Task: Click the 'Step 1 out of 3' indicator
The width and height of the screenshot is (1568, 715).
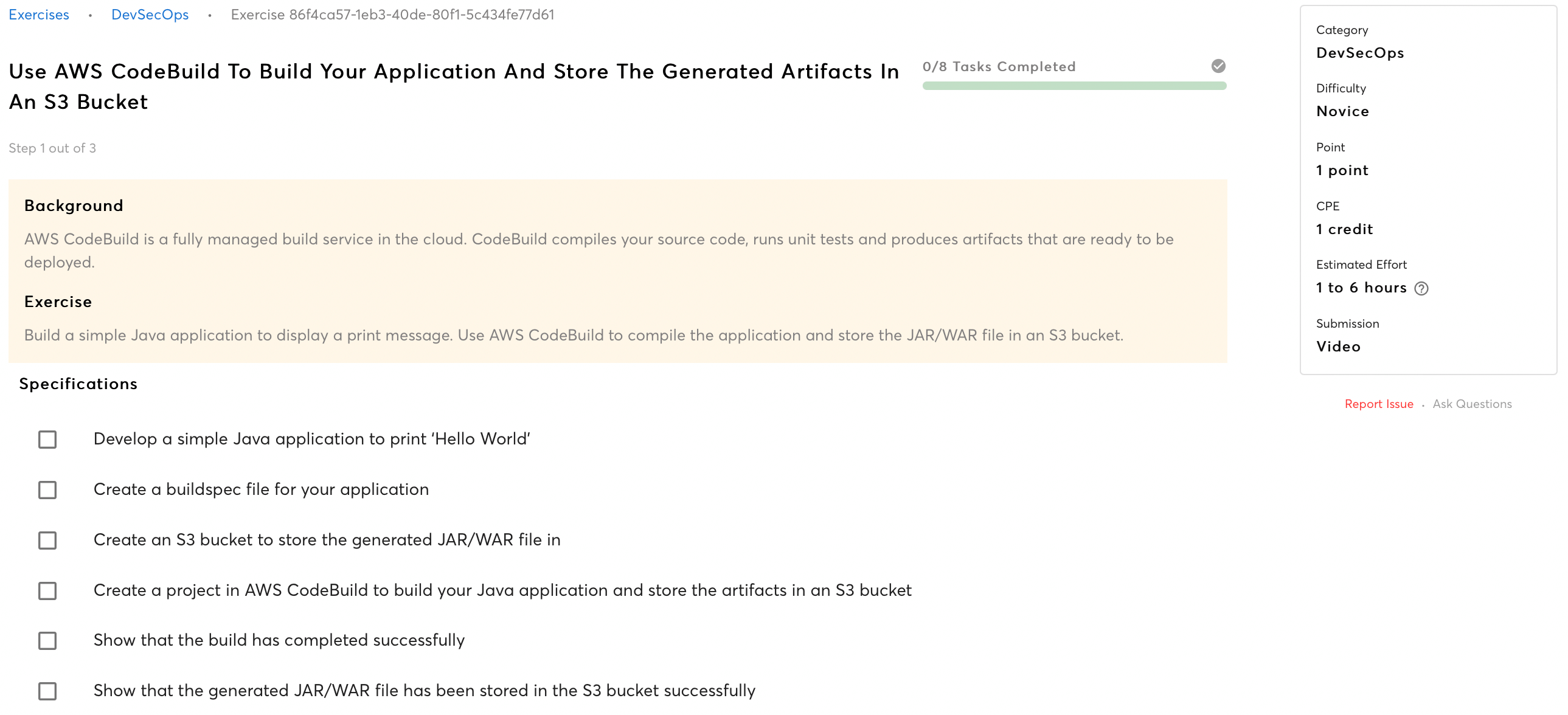Action: (52, 148)
